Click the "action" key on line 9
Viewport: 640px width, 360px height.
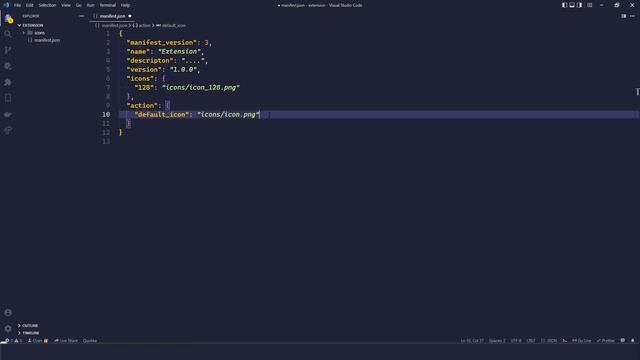click(x=142, y=105)
